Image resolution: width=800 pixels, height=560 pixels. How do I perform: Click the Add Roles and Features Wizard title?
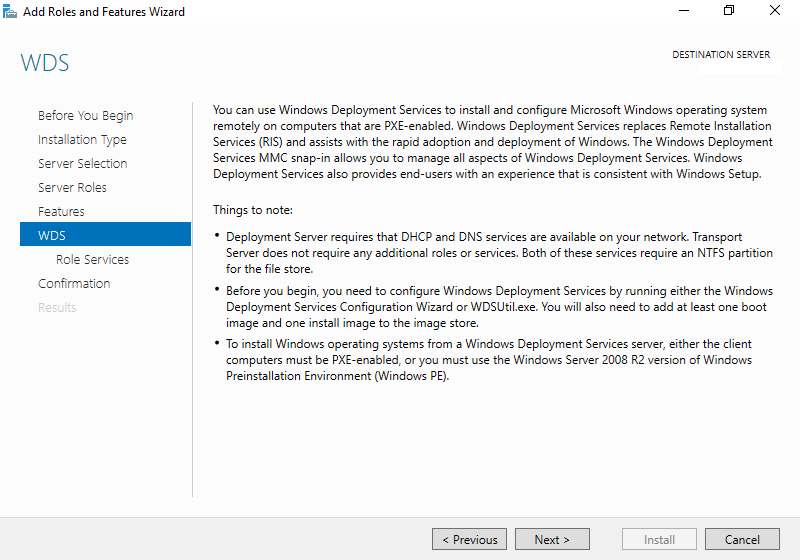point(104,12)
